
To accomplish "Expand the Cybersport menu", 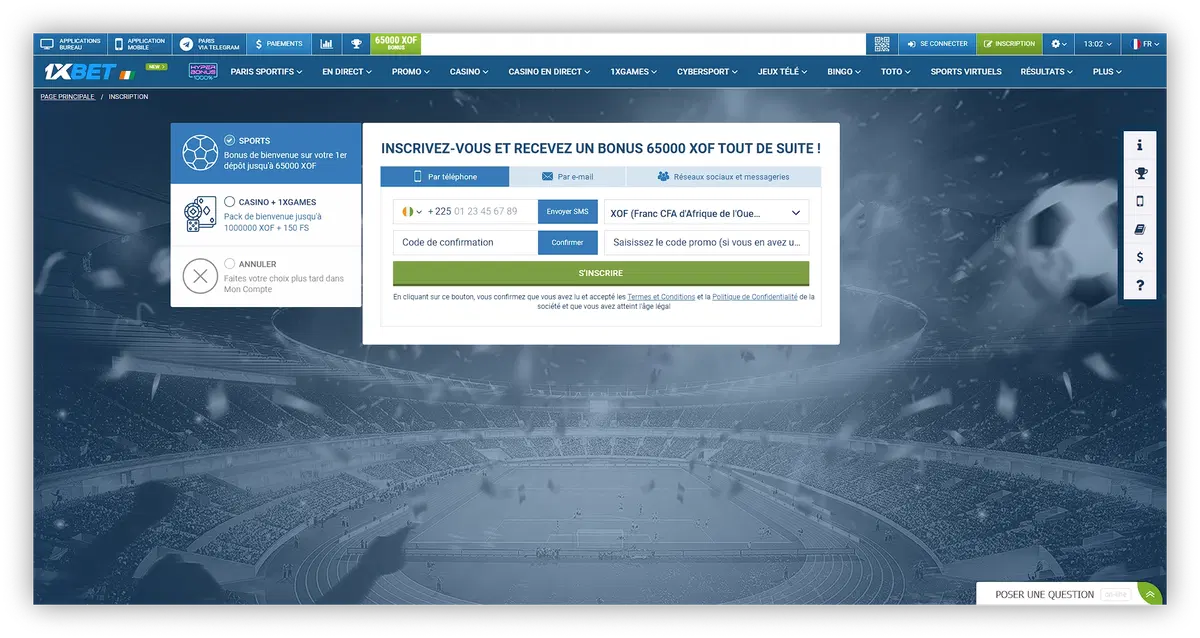I will click(x=707, y=72).
